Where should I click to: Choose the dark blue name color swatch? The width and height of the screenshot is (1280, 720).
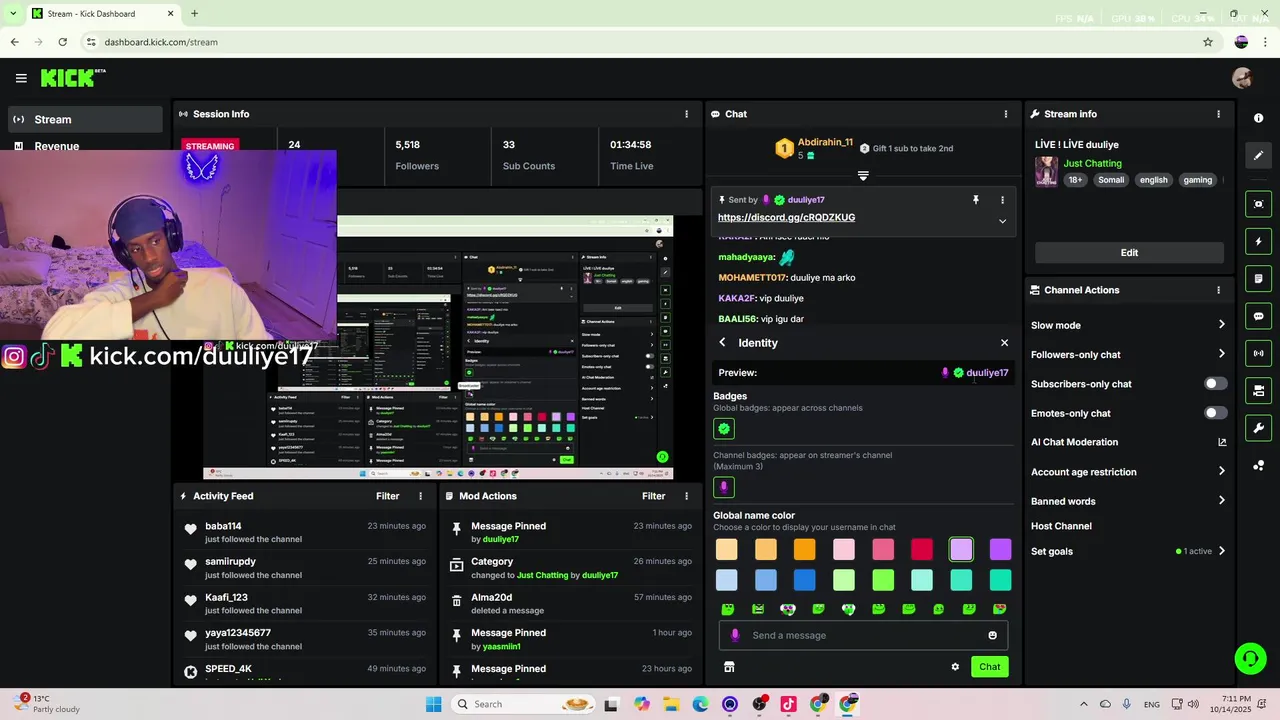coord(805,580)
